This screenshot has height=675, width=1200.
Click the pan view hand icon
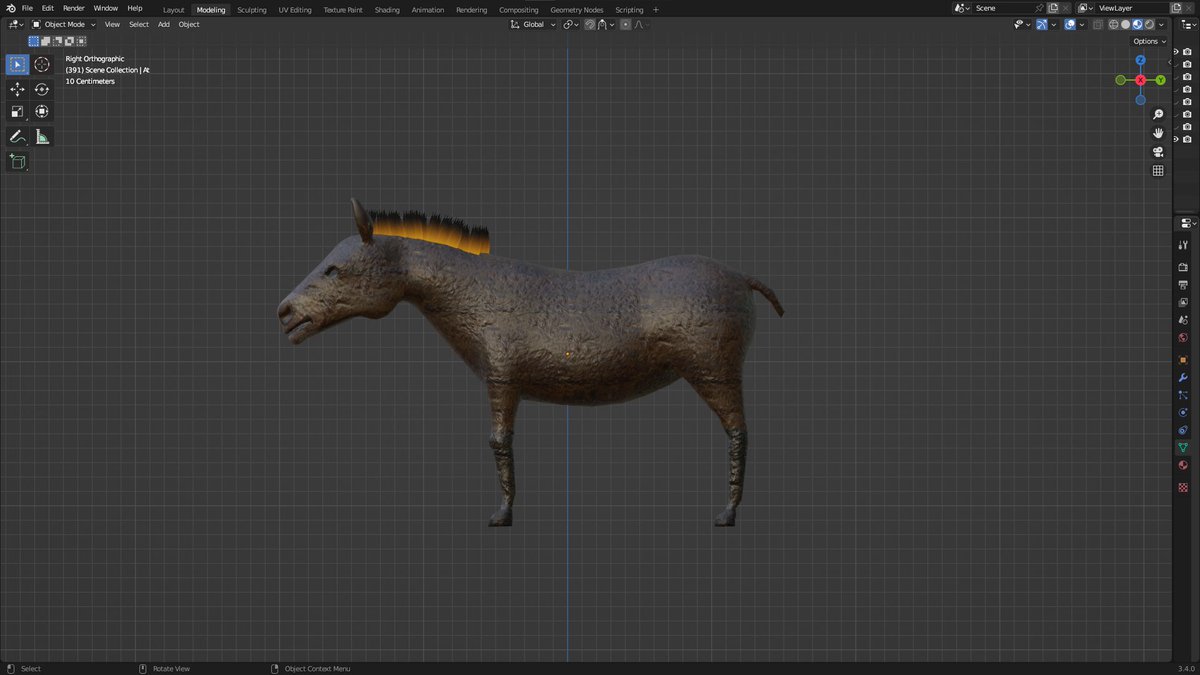(1158, 133)
